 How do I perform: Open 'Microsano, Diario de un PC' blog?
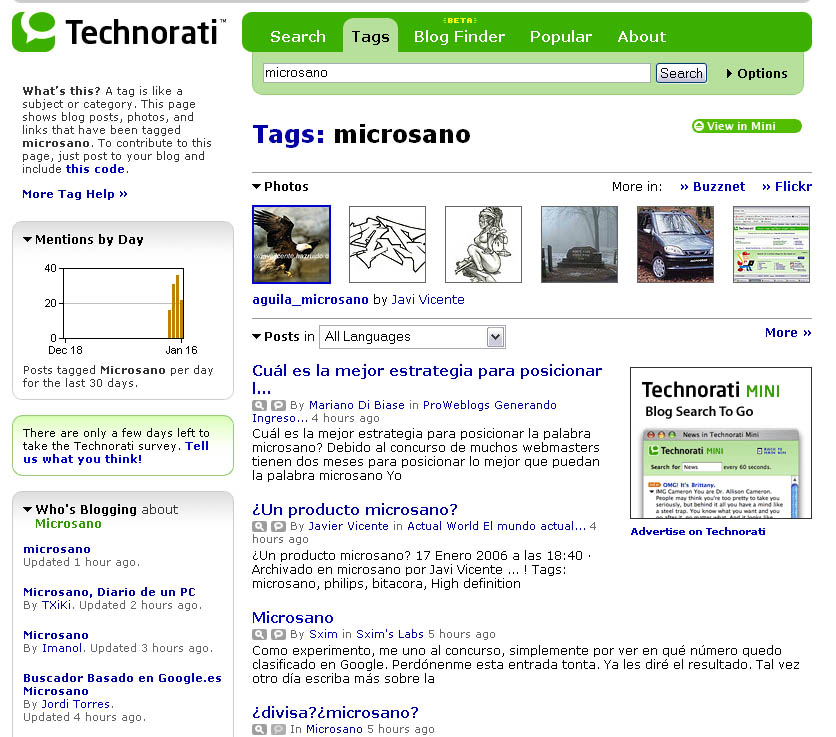[109, 592]
